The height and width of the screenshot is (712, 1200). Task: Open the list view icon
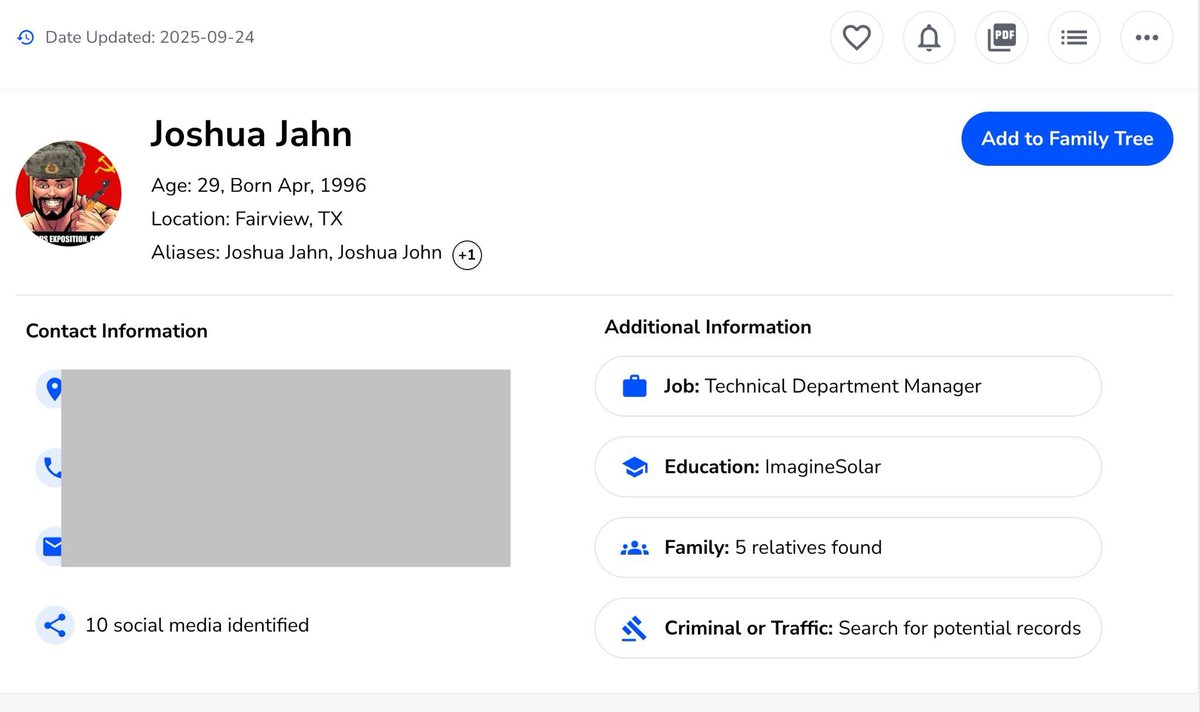[1074, 38]
